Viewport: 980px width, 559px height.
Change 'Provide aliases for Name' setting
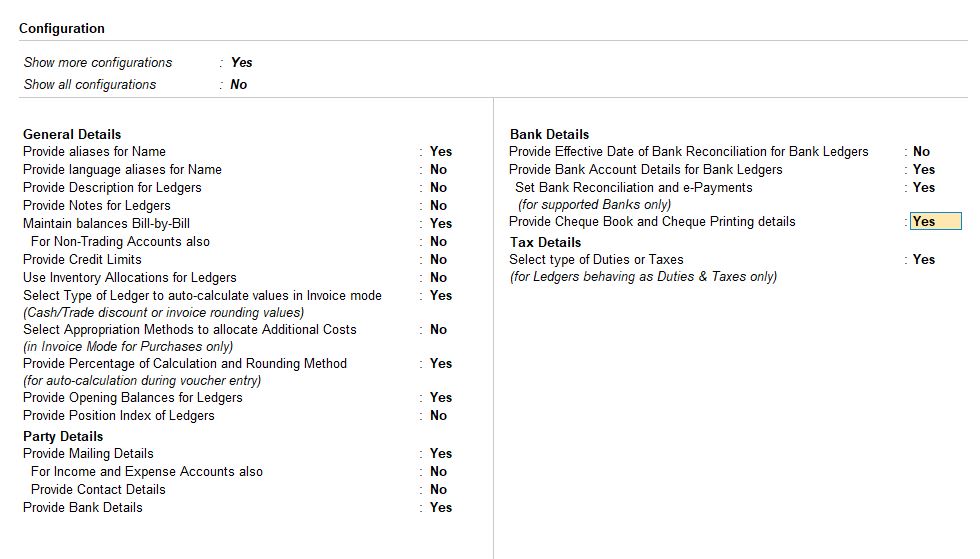coord(440,151)
